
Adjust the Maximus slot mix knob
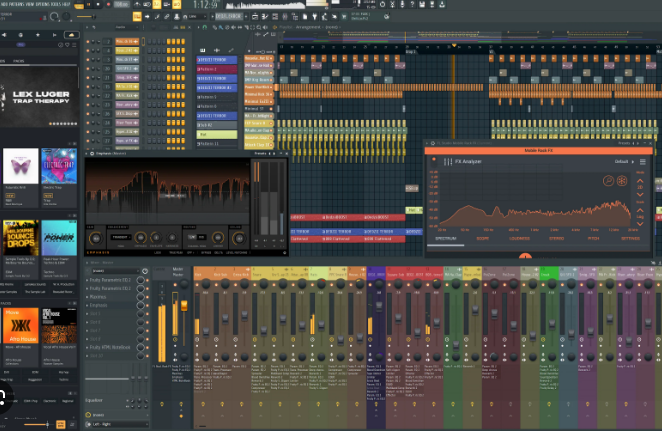coord(141,297)
